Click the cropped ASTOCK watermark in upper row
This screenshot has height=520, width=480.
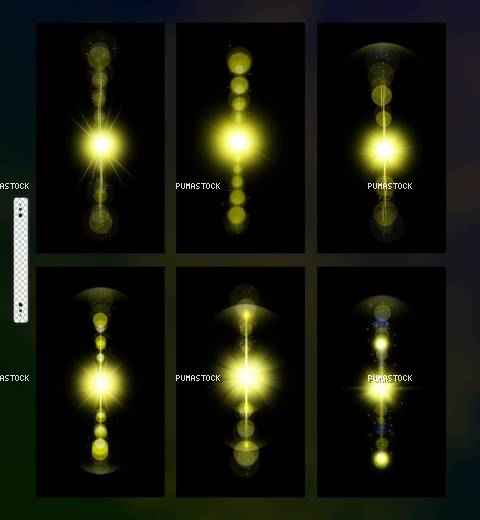(15, 186)
